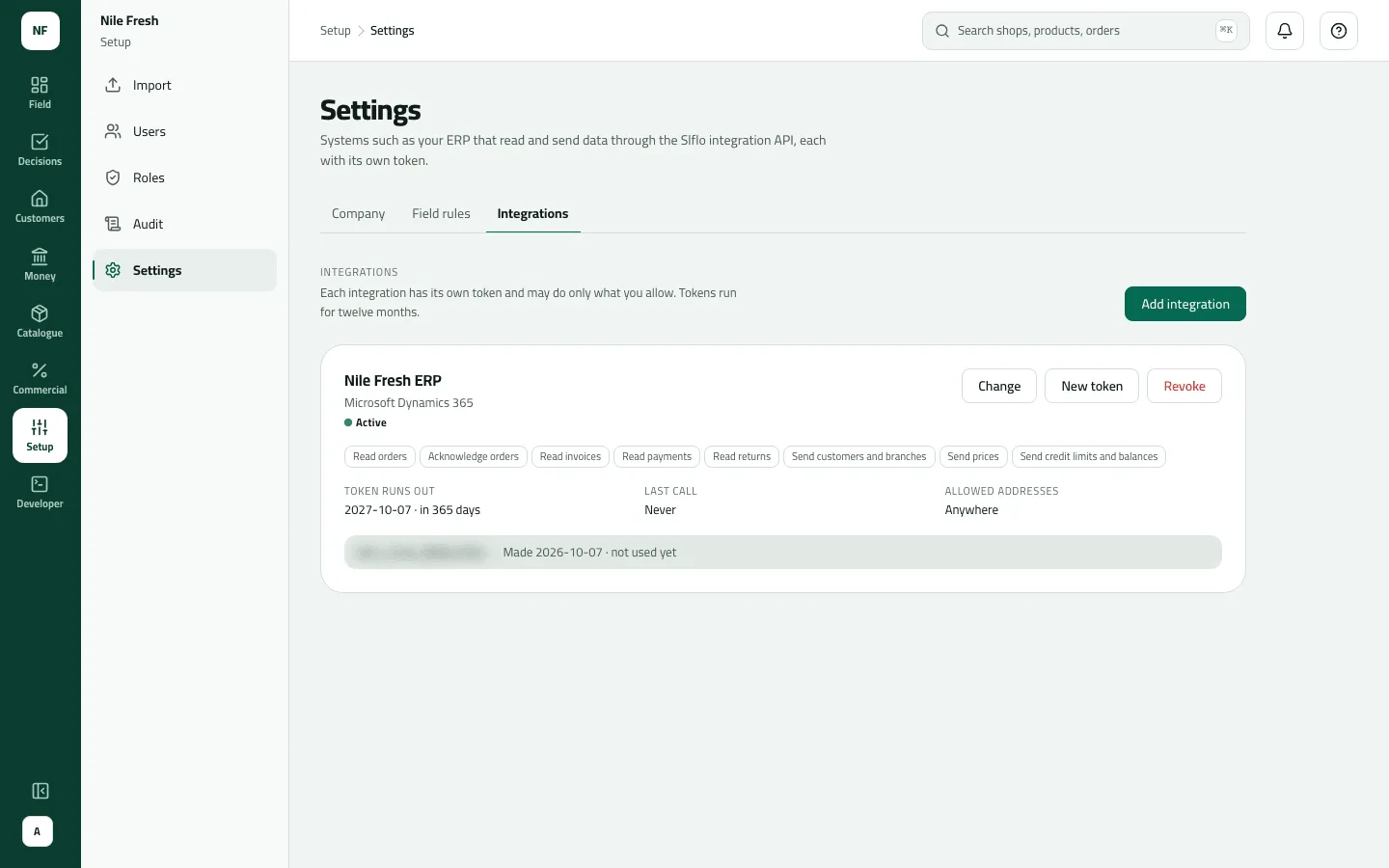The image size is (1389, 868).
Task: Click the Nile Fresh ERP title
Action: pyautogui.click(x=393, y=381)
